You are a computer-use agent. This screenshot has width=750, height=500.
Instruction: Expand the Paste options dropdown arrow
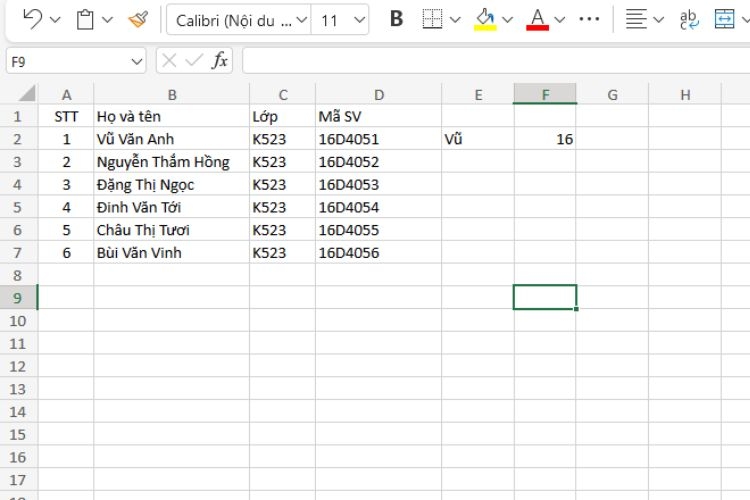pyautogui.click(x=108, y=20)
